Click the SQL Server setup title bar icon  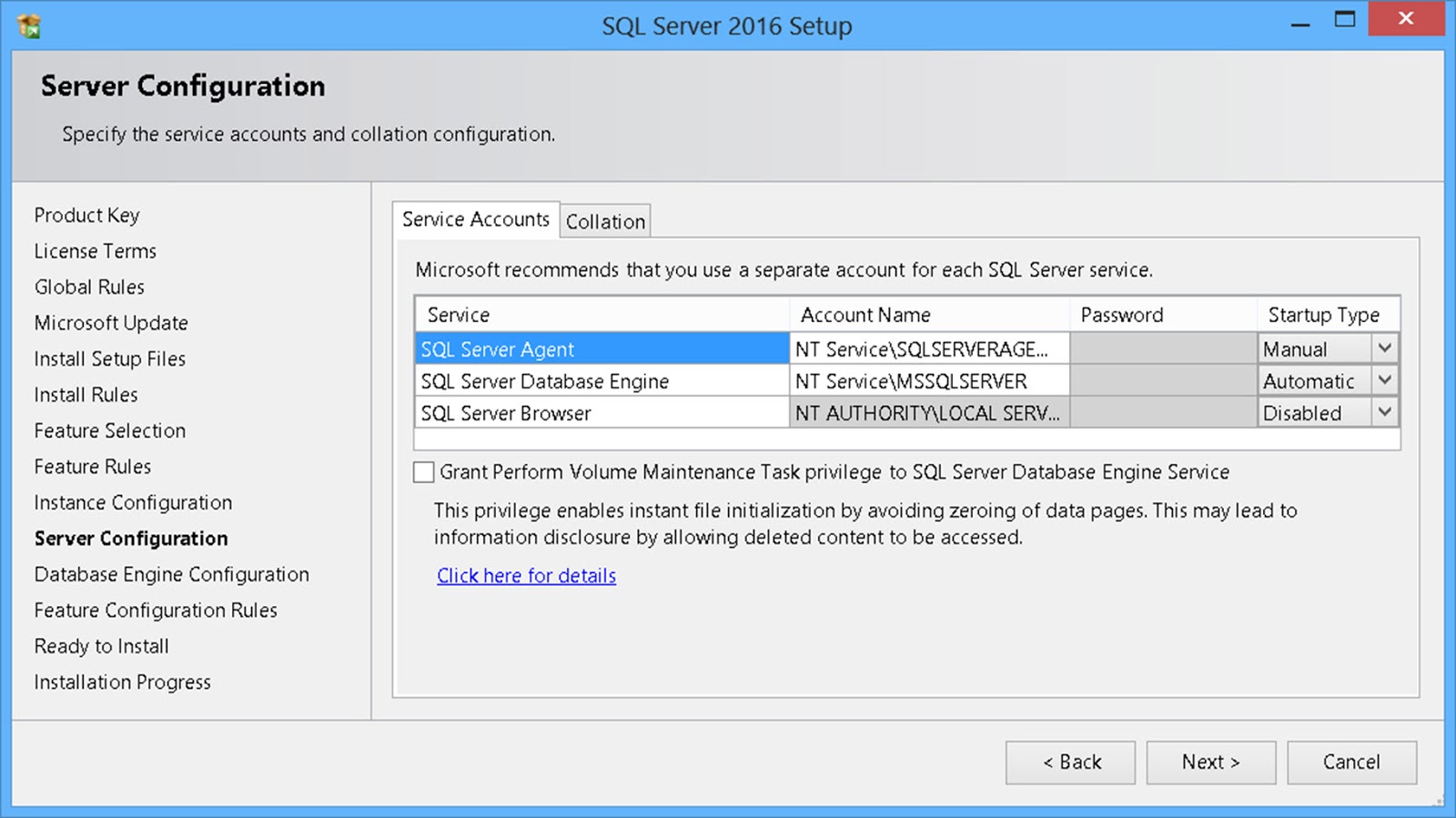pos(29,26)
